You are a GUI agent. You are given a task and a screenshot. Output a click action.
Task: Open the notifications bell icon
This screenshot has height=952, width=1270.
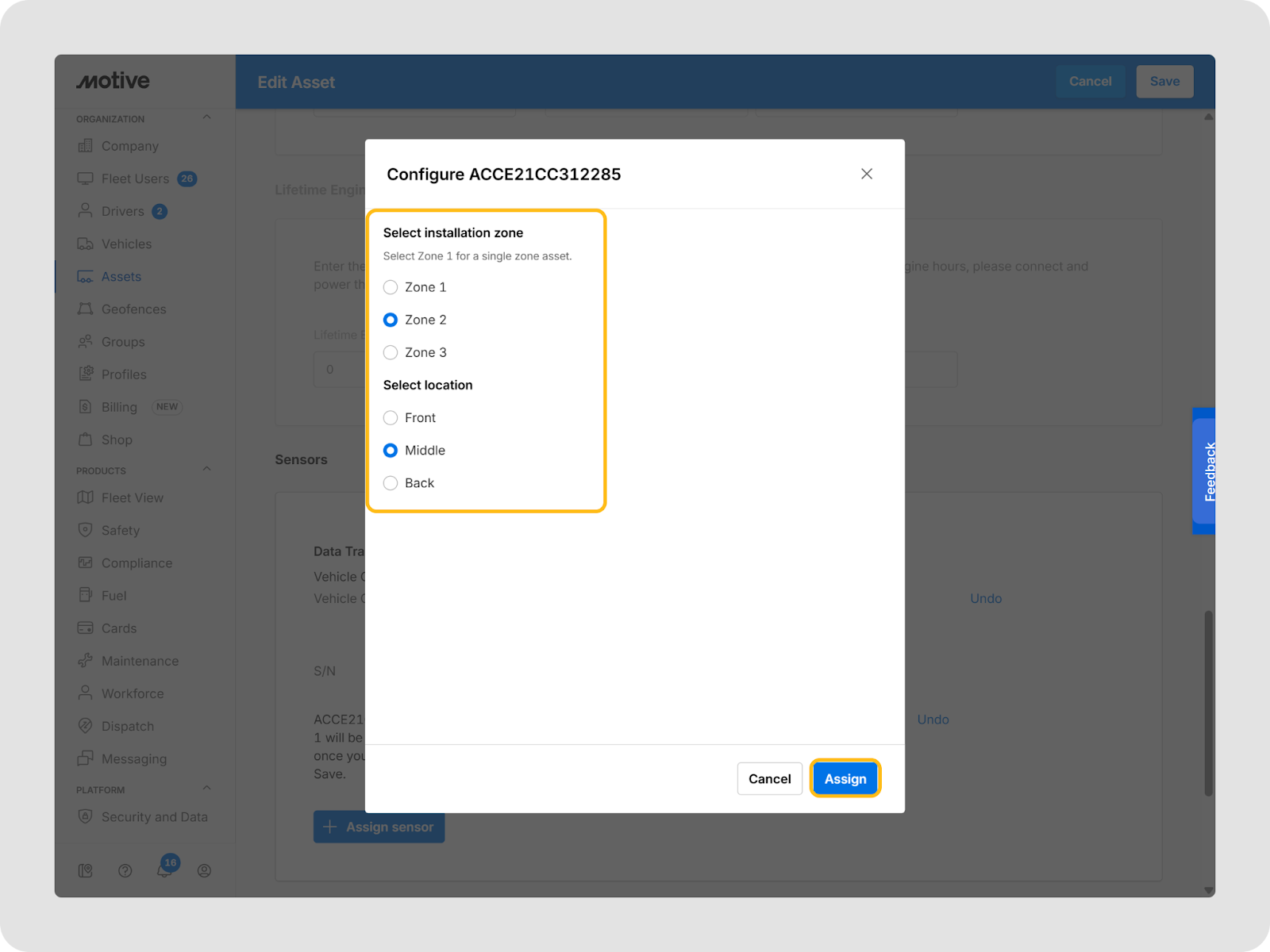pos(164,870)
